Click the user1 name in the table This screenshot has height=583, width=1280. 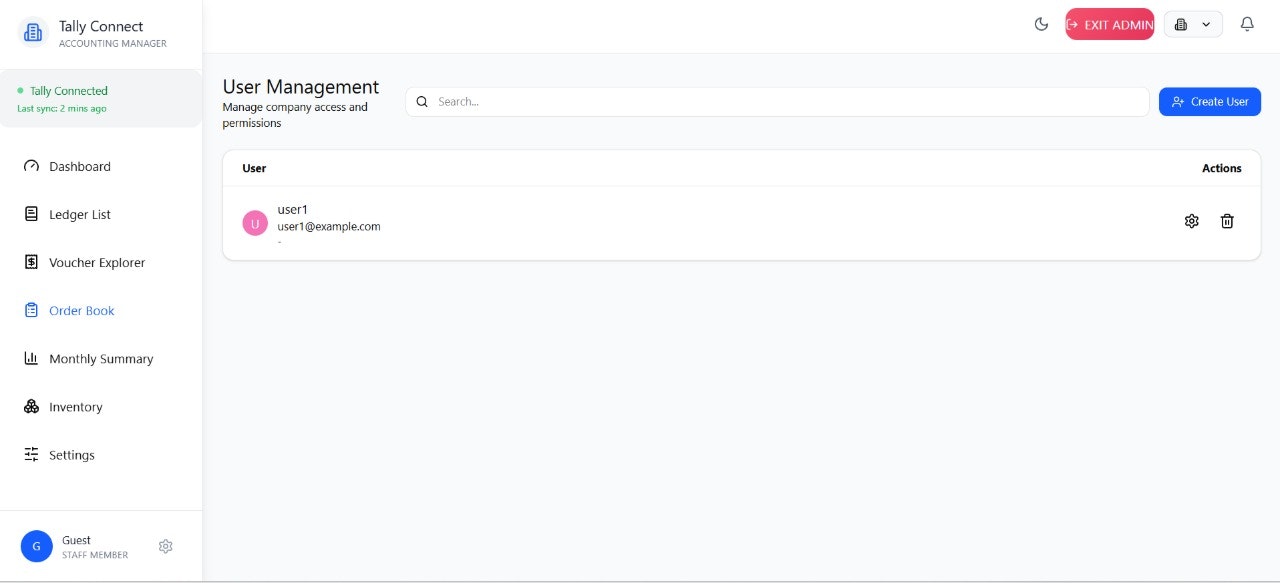(x=293, y=209)
